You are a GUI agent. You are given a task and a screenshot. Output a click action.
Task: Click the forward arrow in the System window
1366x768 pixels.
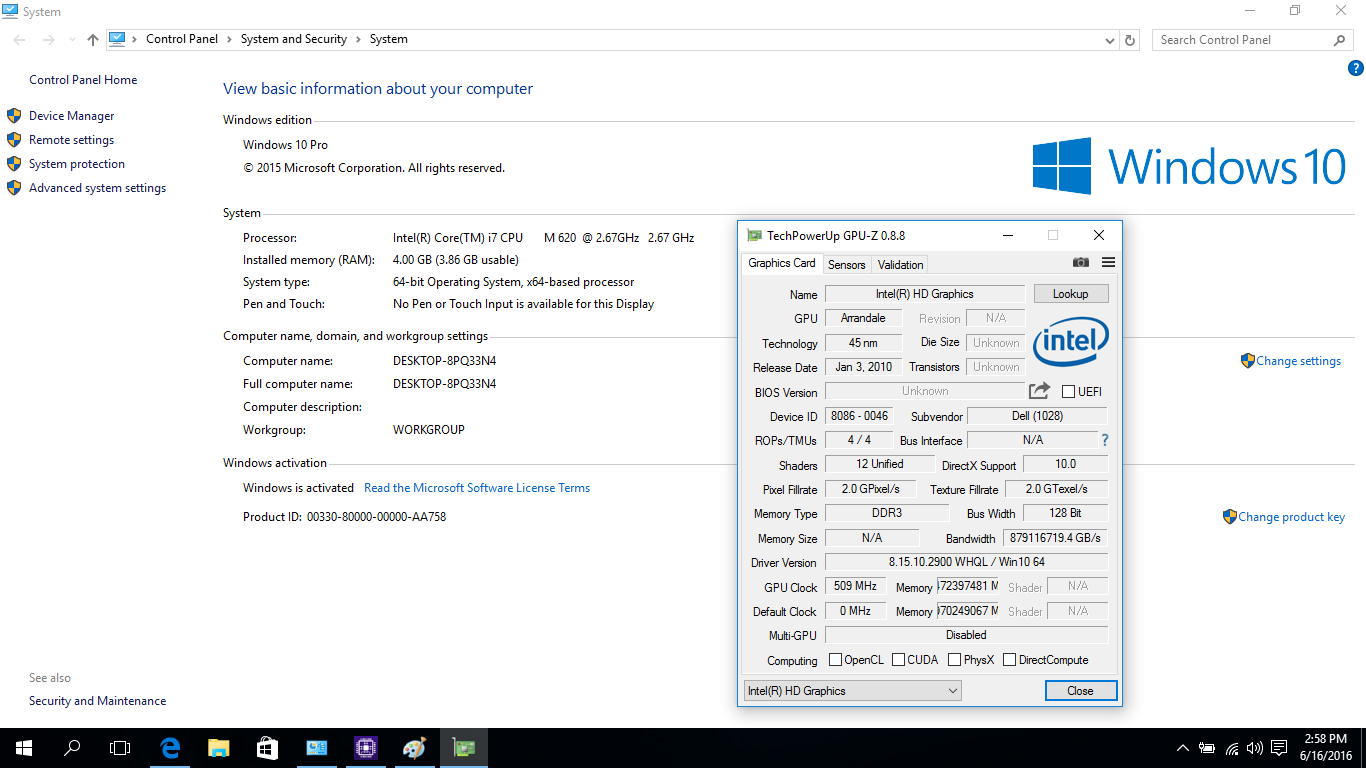[48, 40]
